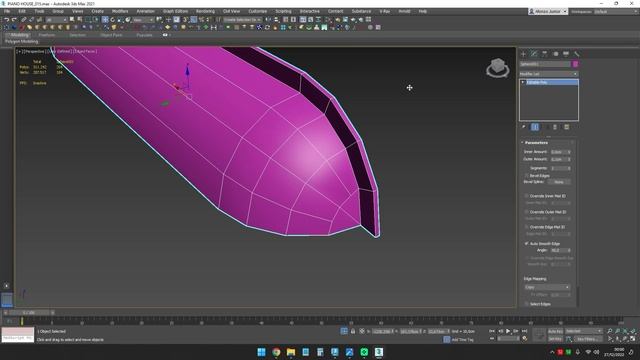The width and height of the screenshot is (640, 360).
Task: Open the Create tab in command panel
Action: (524, 54)
